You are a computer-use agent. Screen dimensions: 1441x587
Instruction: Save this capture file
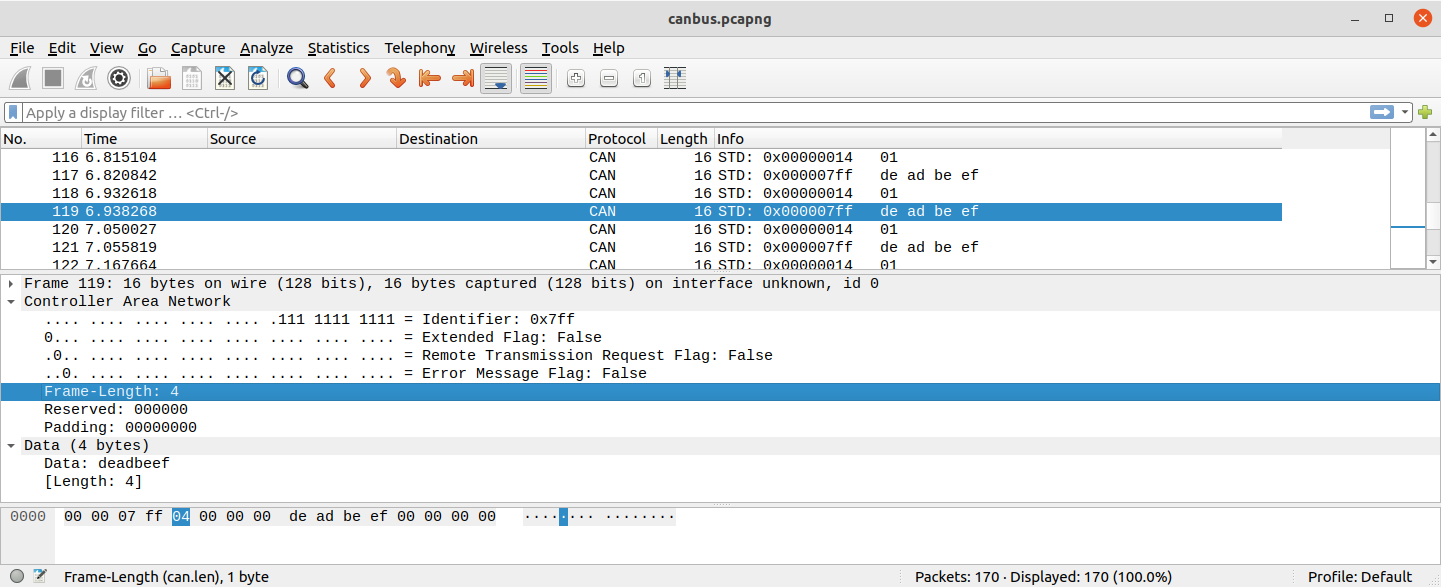[x=191, y=78]
